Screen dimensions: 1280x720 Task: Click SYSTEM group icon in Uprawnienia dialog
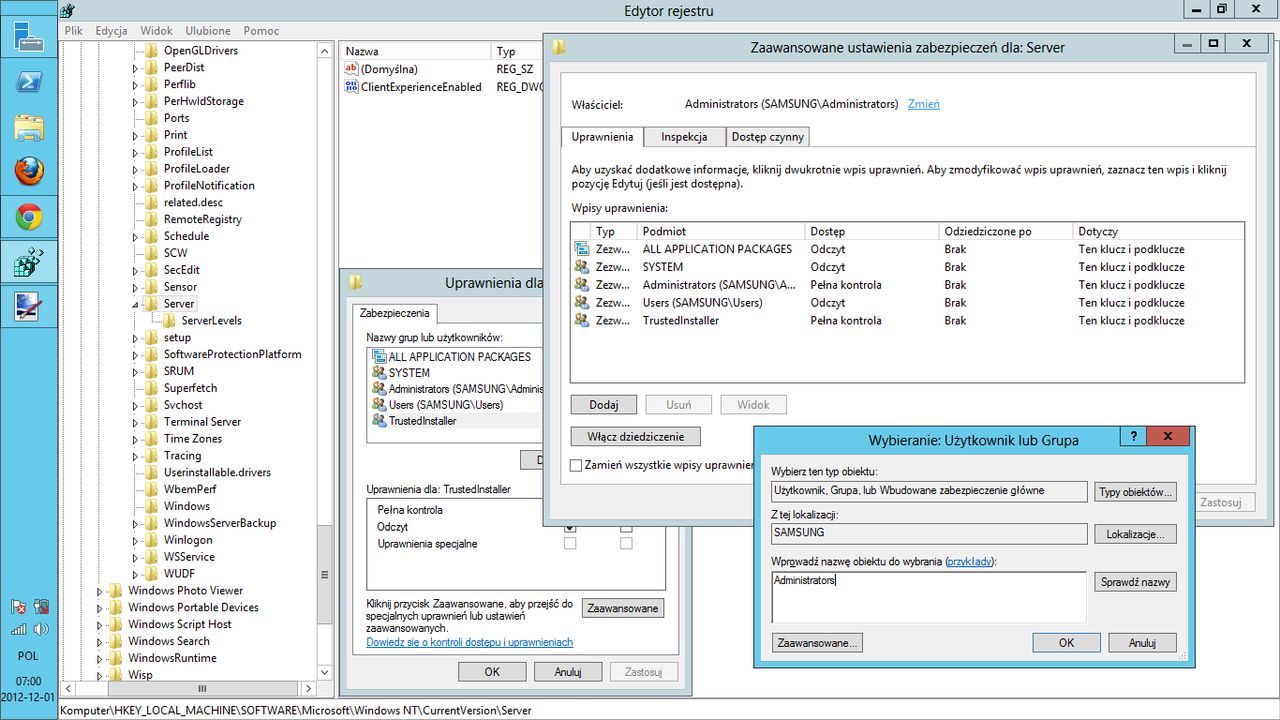coord(379,373)
